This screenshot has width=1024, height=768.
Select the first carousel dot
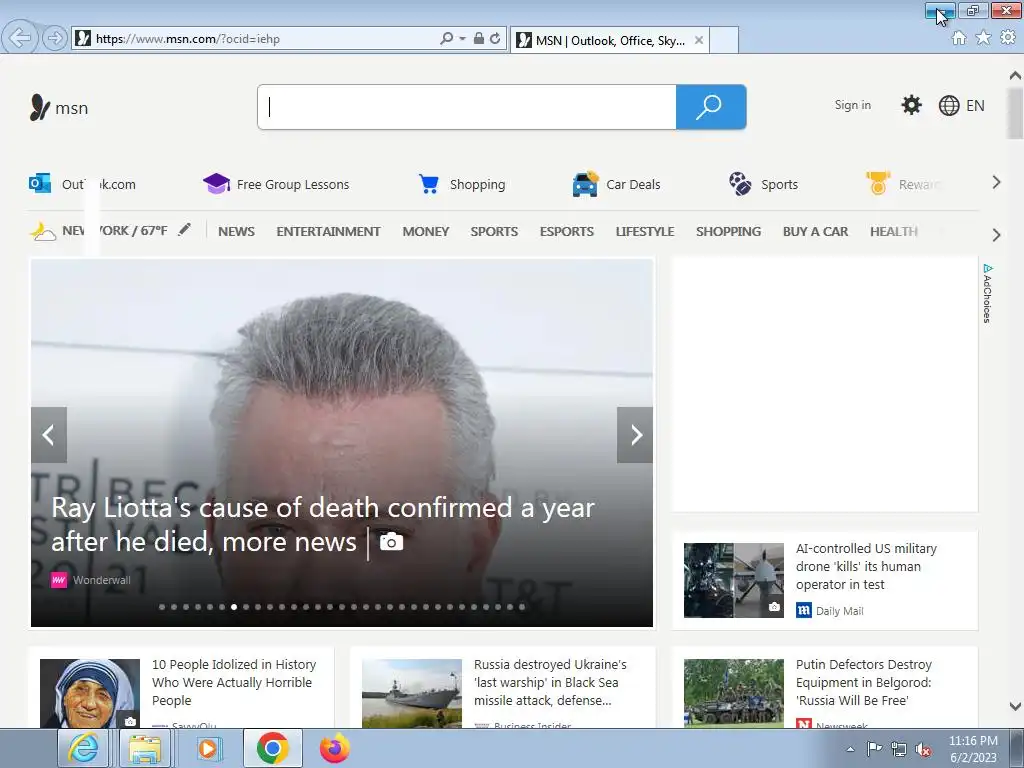point(162,607)
